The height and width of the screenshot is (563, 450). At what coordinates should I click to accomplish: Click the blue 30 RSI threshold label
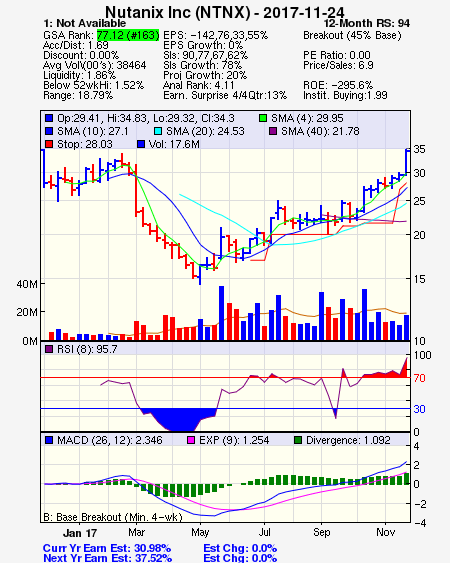419,409
